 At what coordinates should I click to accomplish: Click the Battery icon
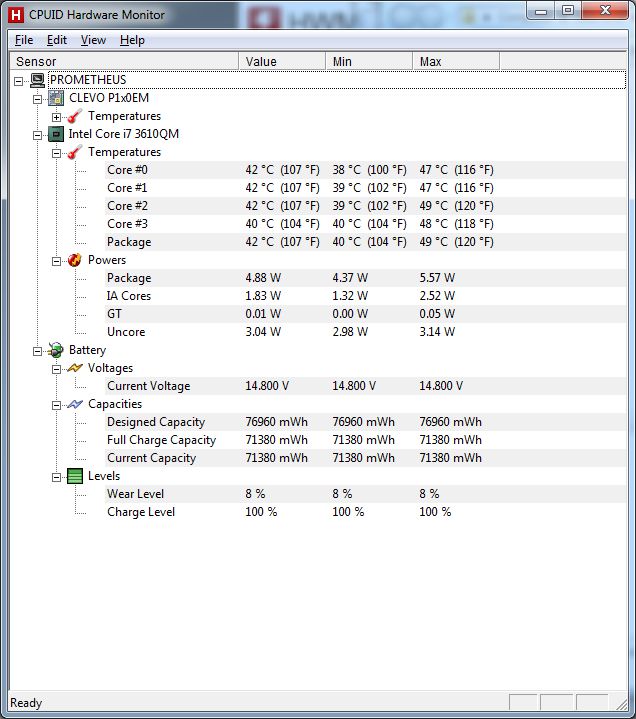point(56,350)
